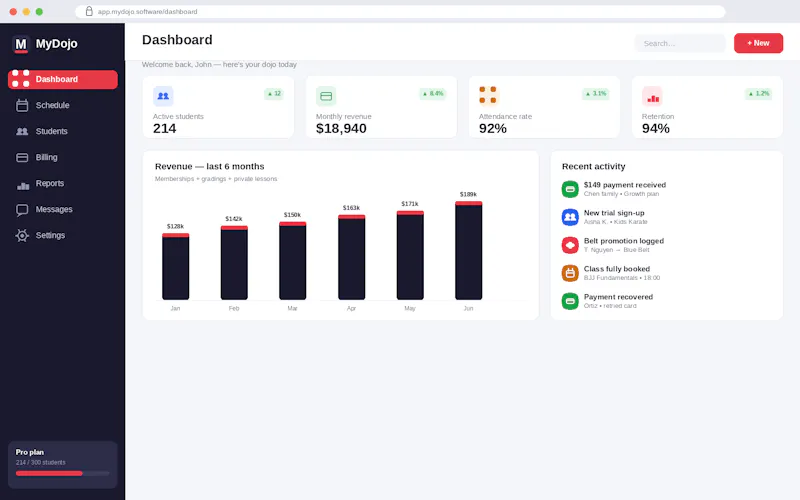800x500 pixels.
Task: Click the Pro plan label
Action: click(30, 452)
